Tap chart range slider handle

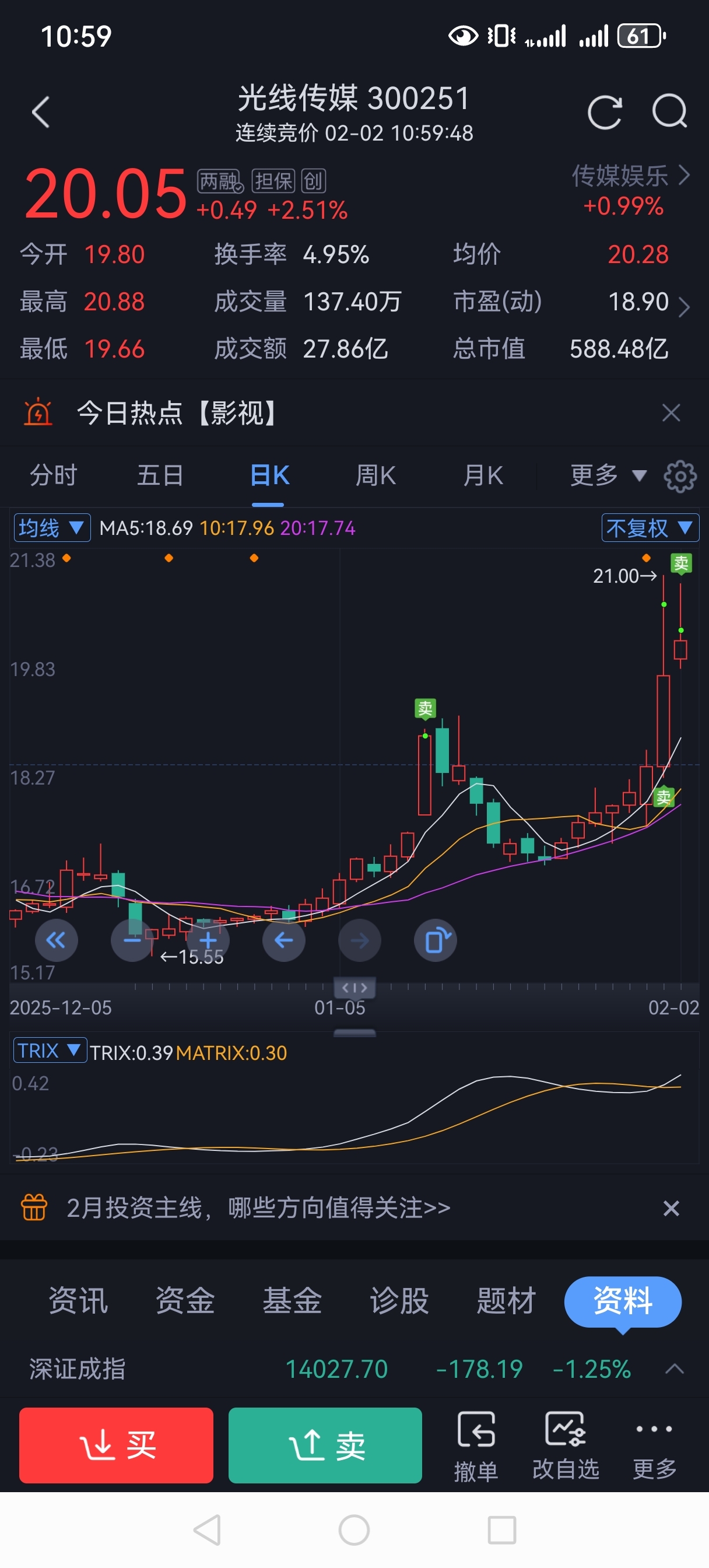pyautogui.click(x=354, y=988)
